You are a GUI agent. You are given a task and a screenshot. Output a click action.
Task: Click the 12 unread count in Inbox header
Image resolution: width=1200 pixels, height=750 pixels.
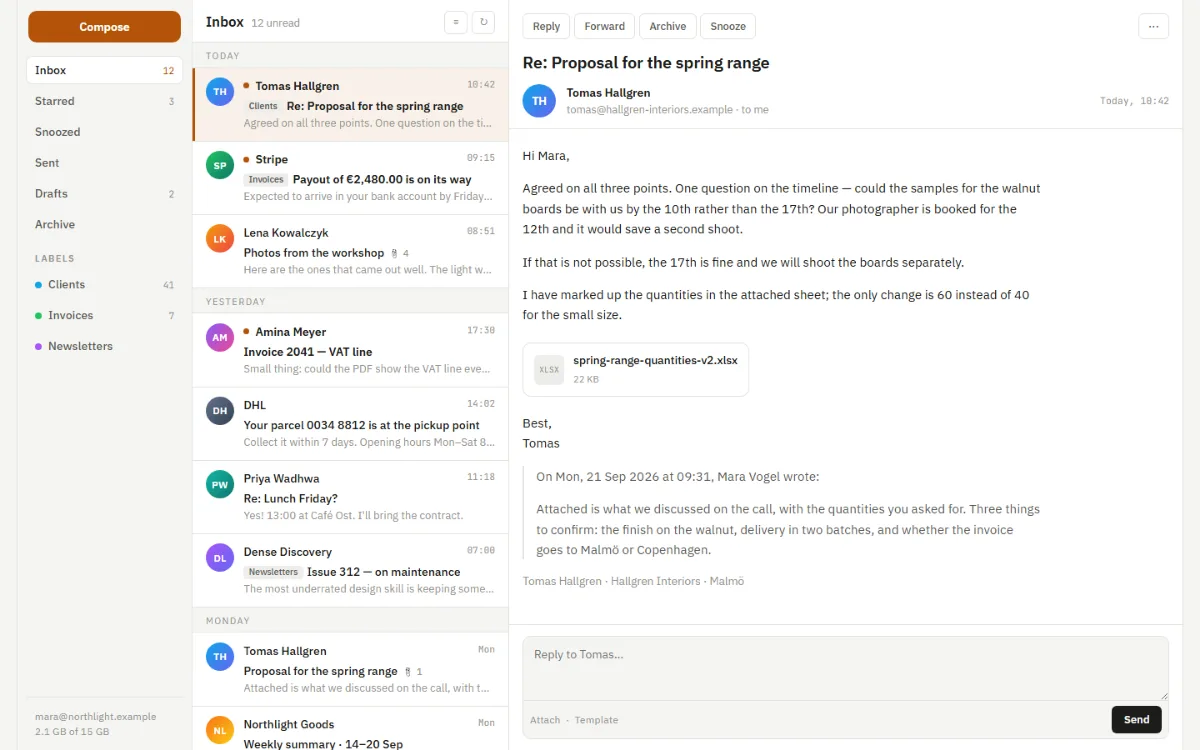[275, 23]
